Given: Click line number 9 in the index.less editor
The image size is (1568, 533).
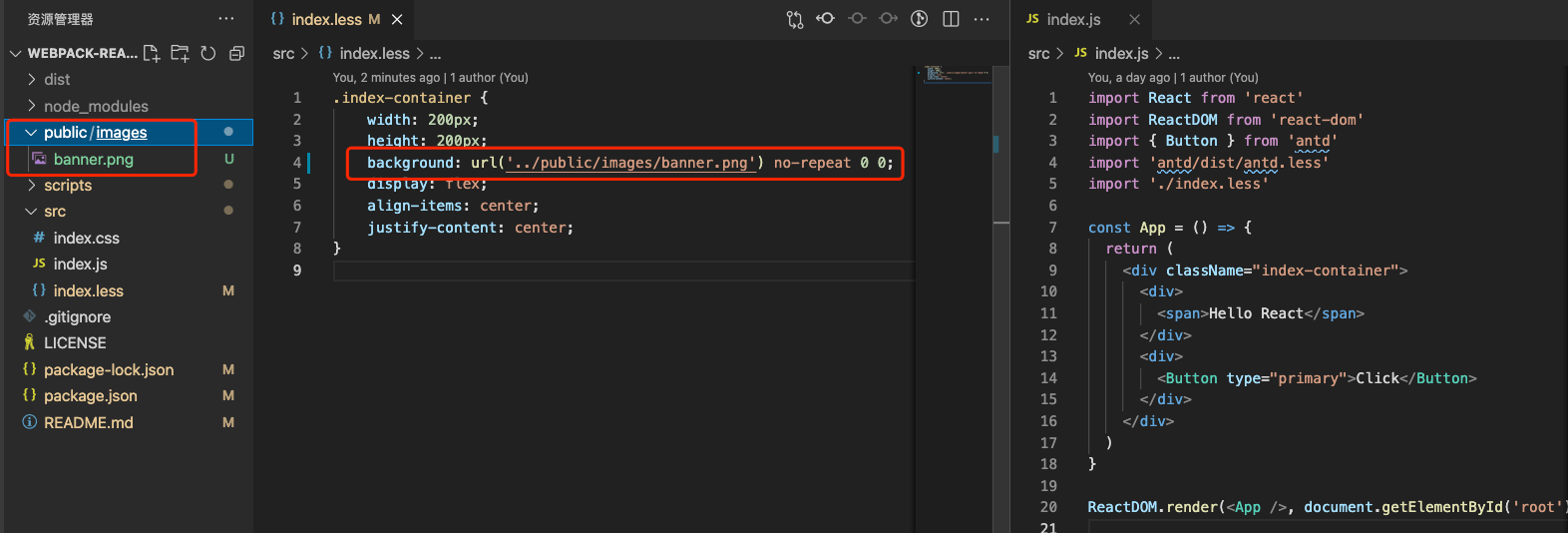Looking at the screenshot, I should [x=297, y=270].
